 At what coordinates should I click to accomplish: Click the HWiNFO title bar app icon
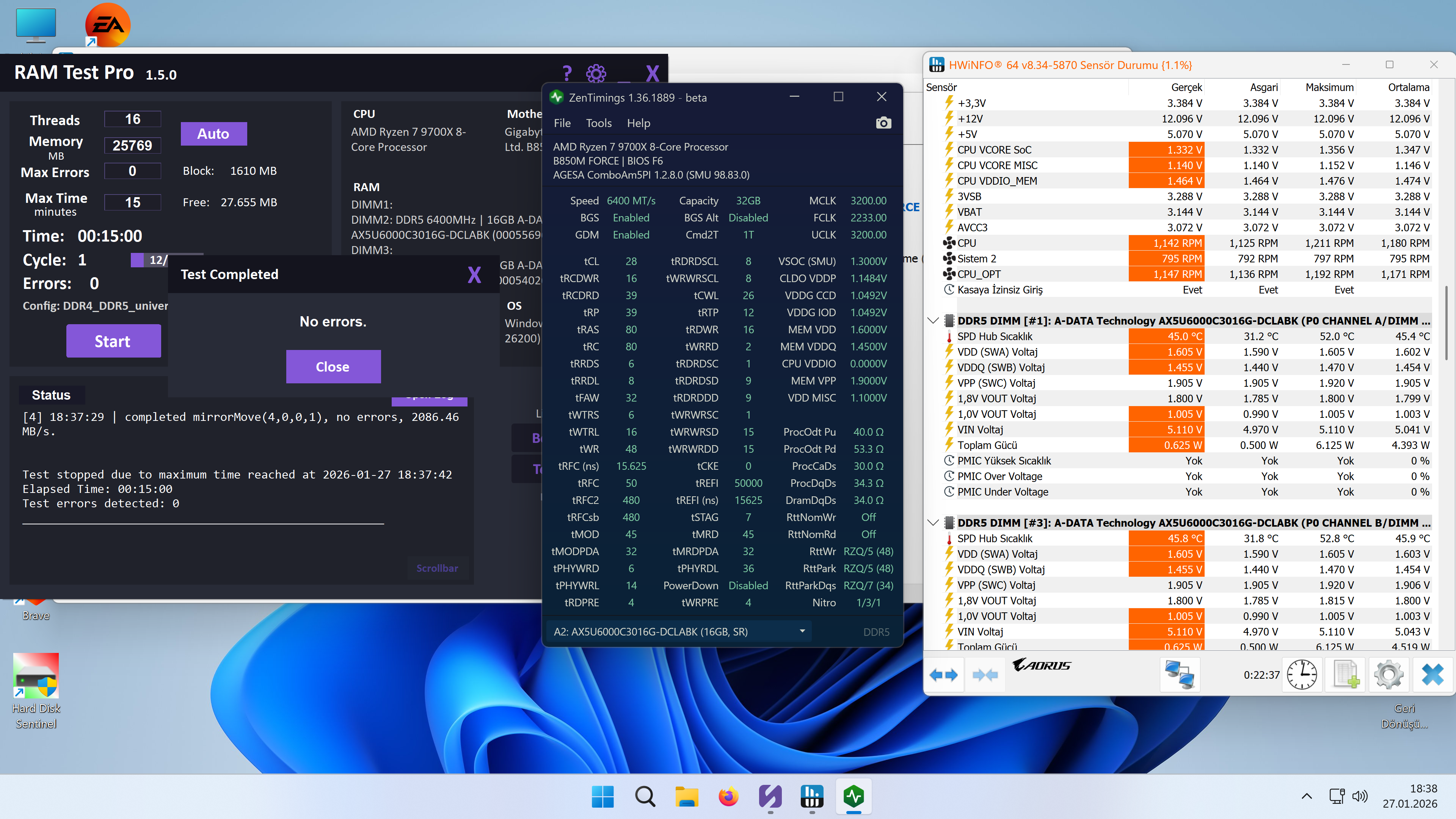[937, 65]
